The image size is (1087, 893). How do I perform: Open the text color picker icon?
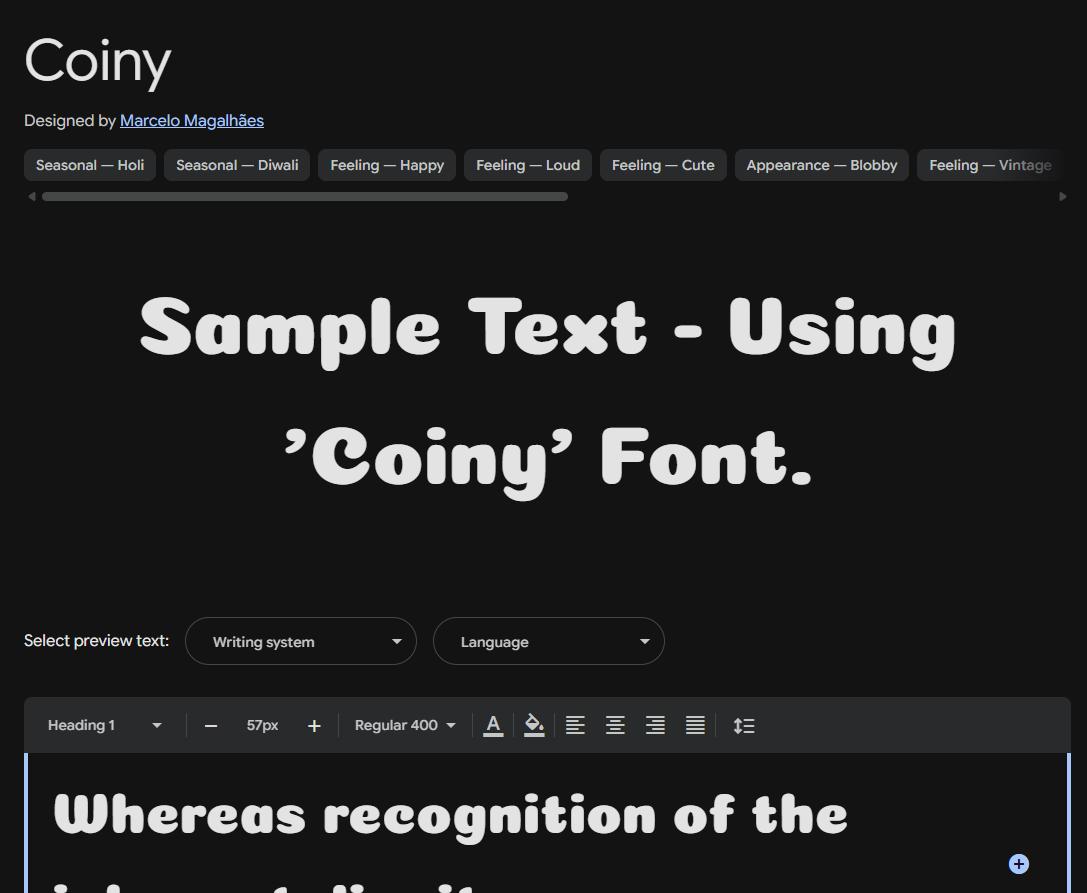coord(493,725)
